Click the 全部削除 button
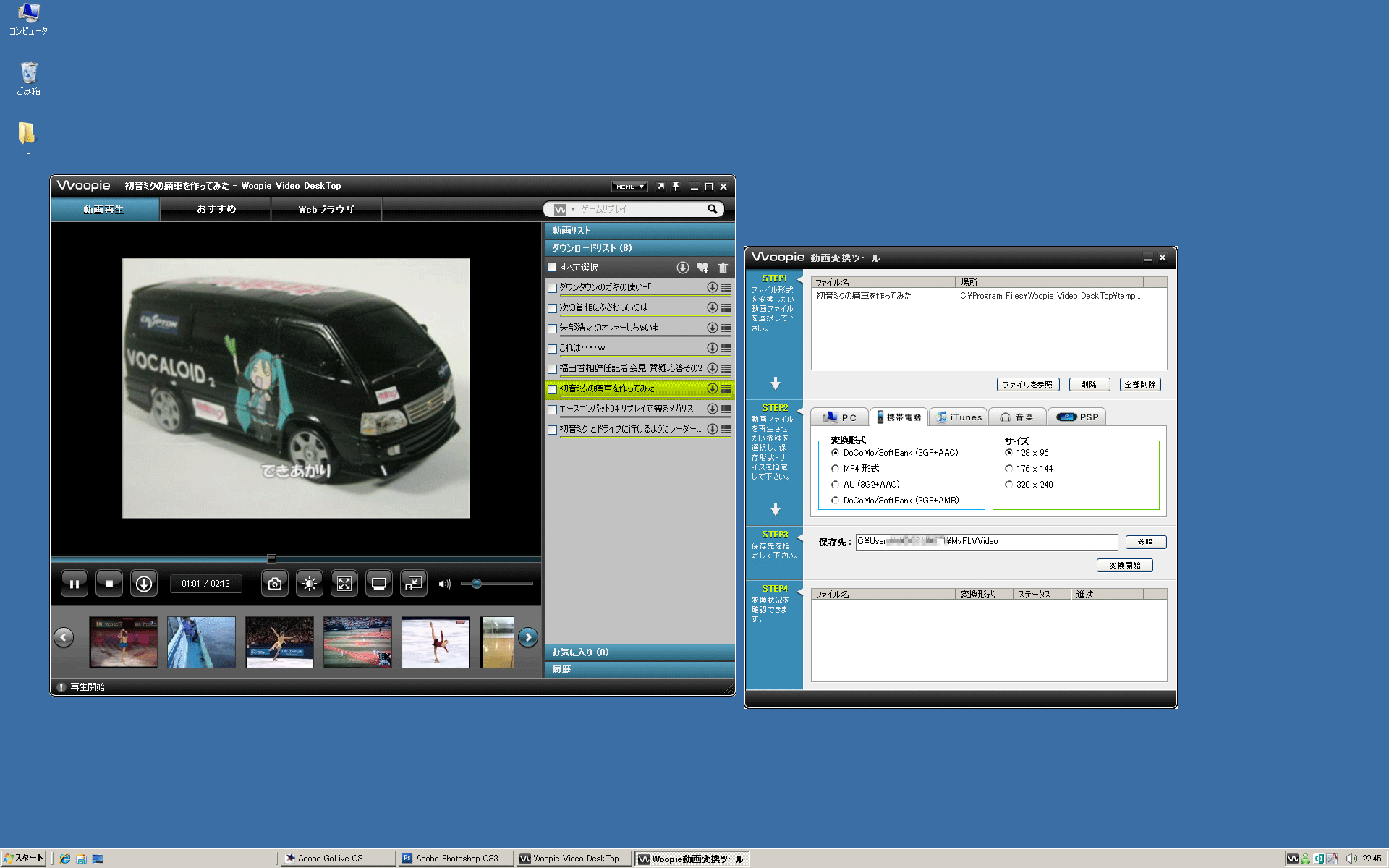This screenshot has height=868, width=1389. coord(1140,385)
